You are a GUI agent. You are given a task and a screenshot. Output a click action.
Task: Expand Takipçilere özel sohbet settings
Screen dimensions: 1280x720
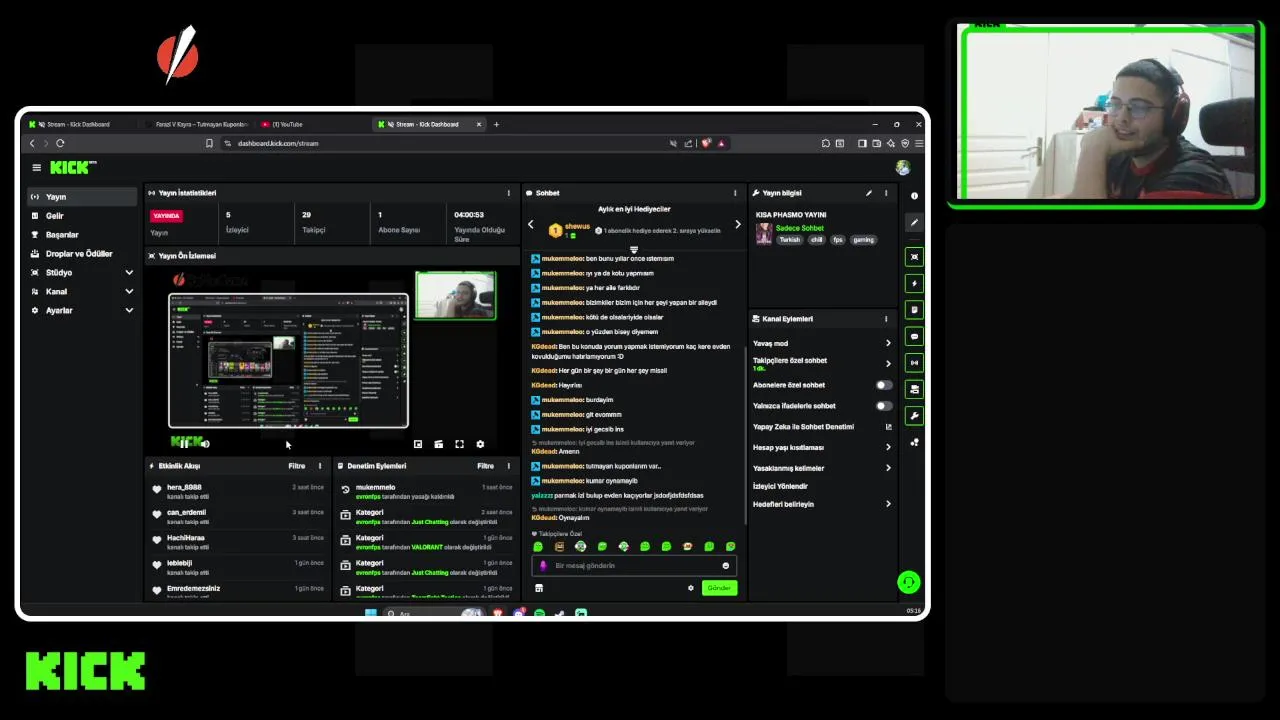click(822, 363)
